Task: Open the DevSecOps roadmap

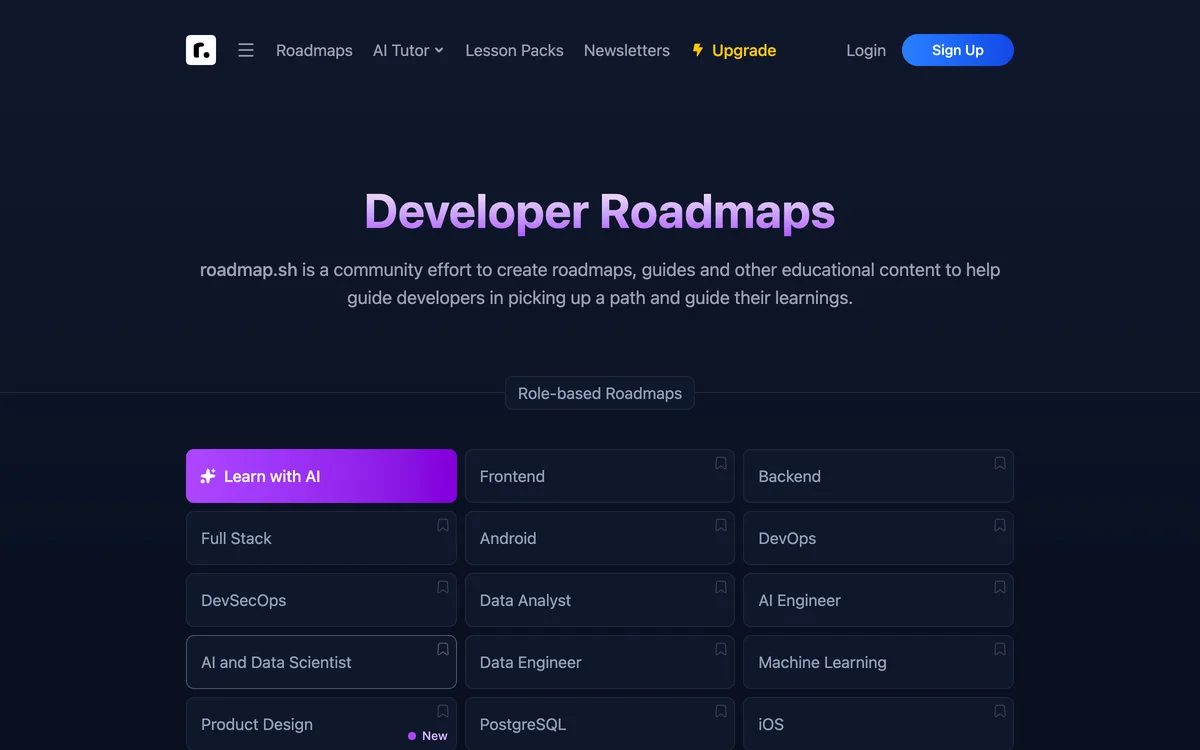Action: (x=321, y=600)
